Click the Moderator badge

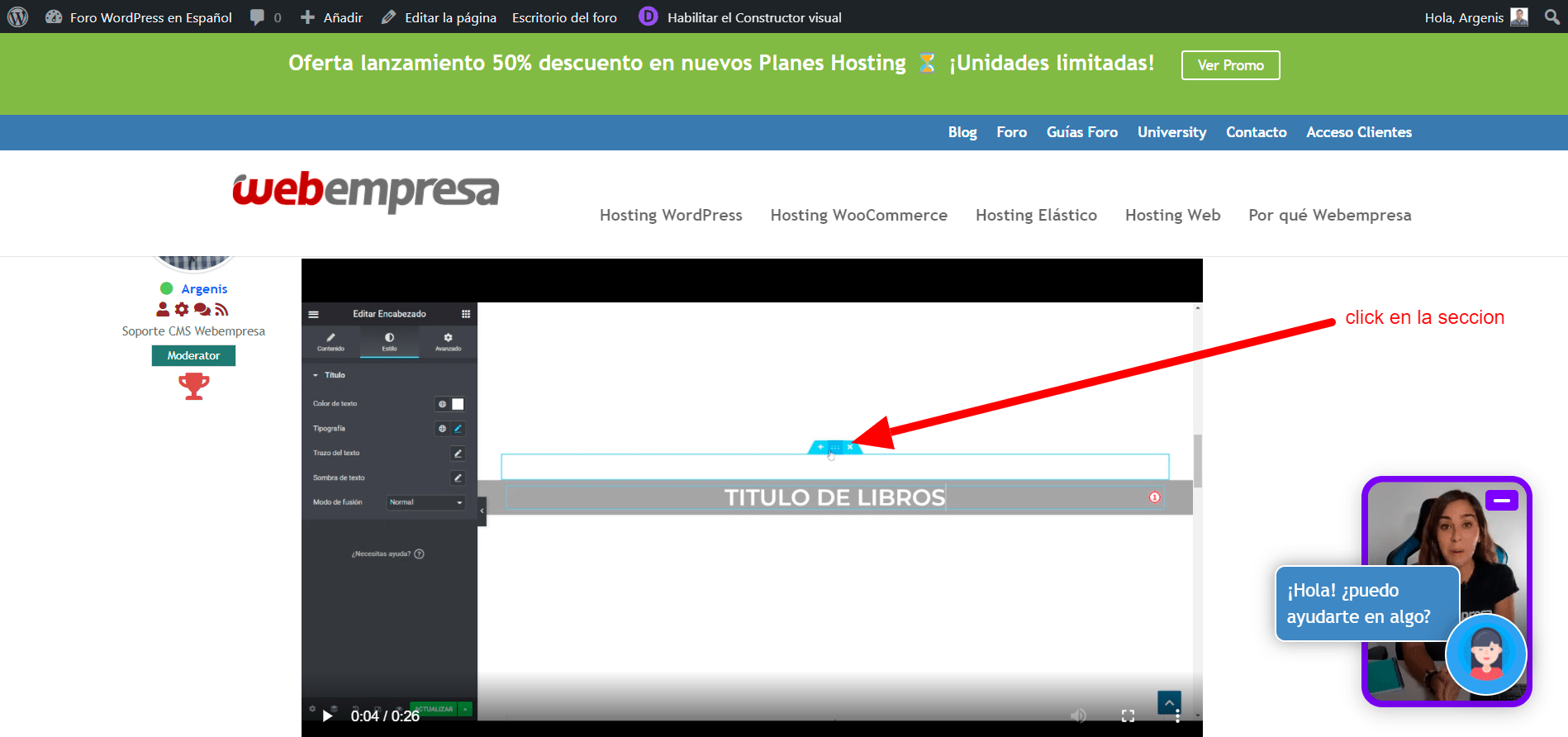point(193,355)
